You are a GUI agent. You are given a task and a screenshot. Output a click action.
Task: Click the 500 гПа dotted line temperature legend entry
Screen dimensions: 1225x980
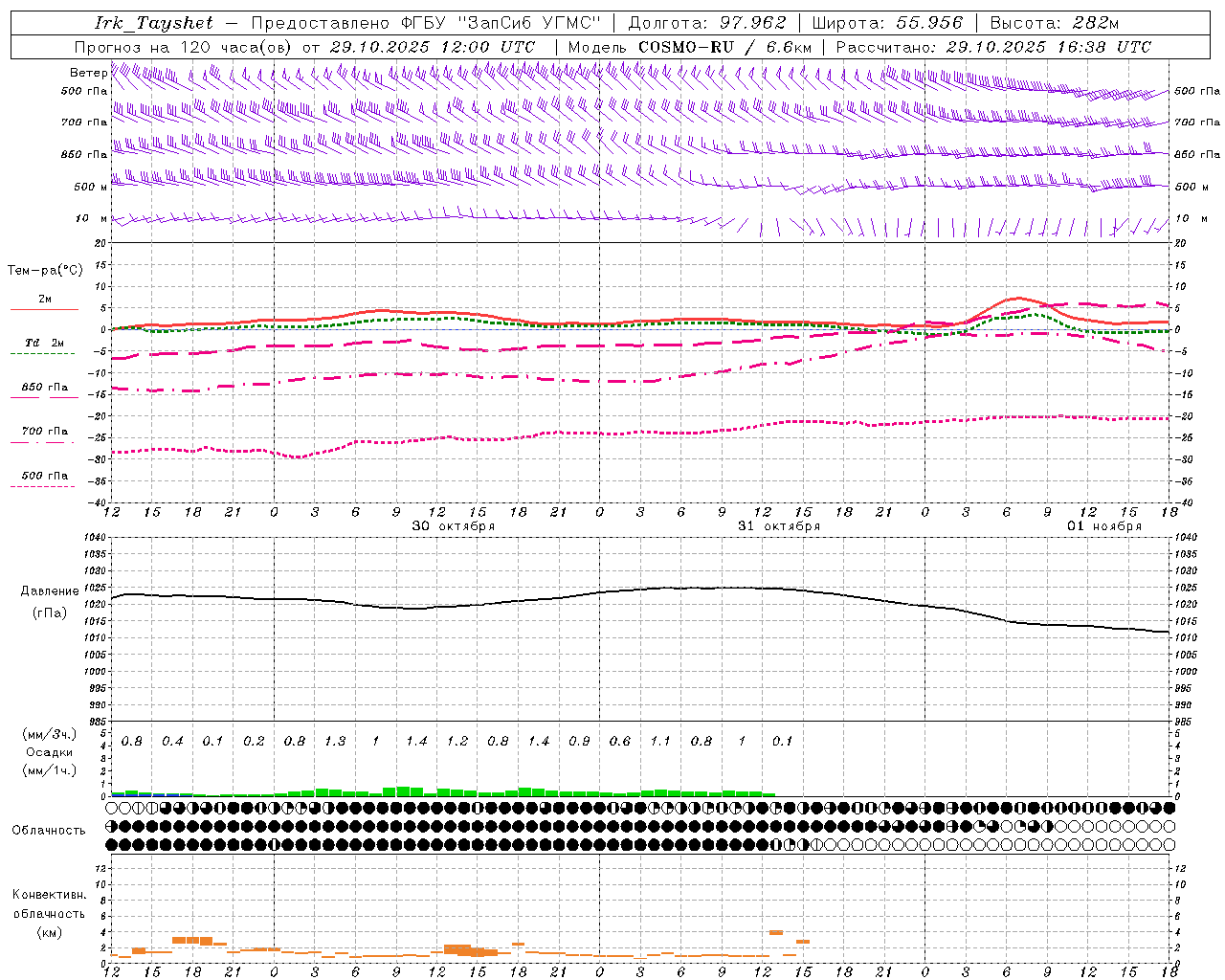[x=45, y=476]
